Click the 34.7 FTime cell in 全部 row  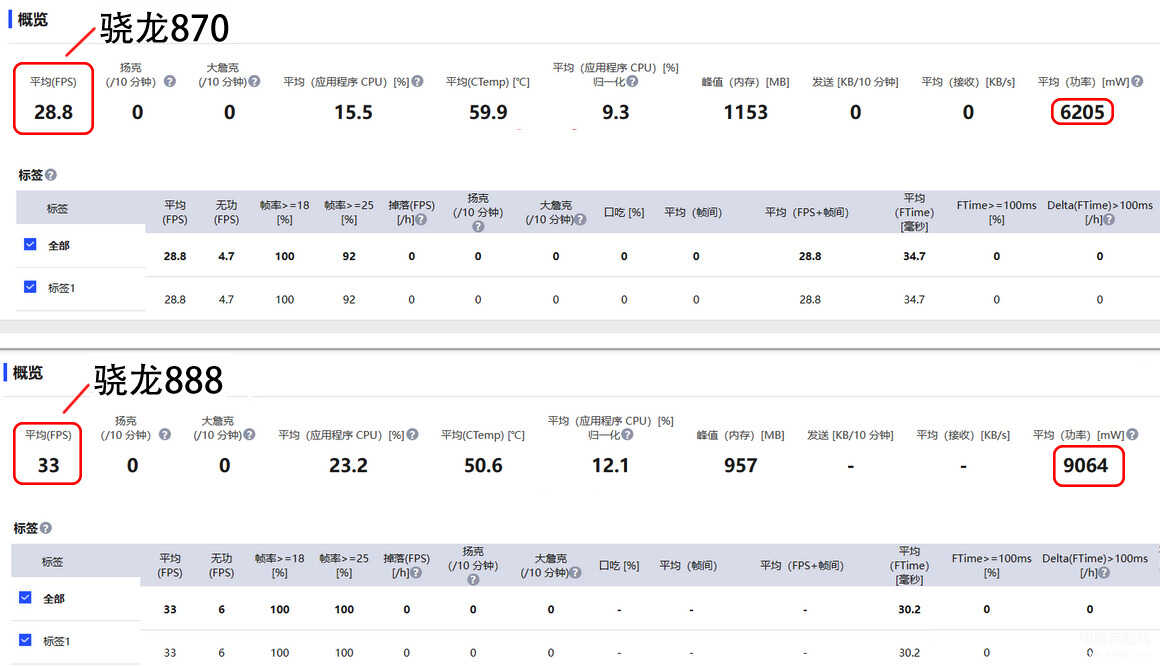pos(914,256)
